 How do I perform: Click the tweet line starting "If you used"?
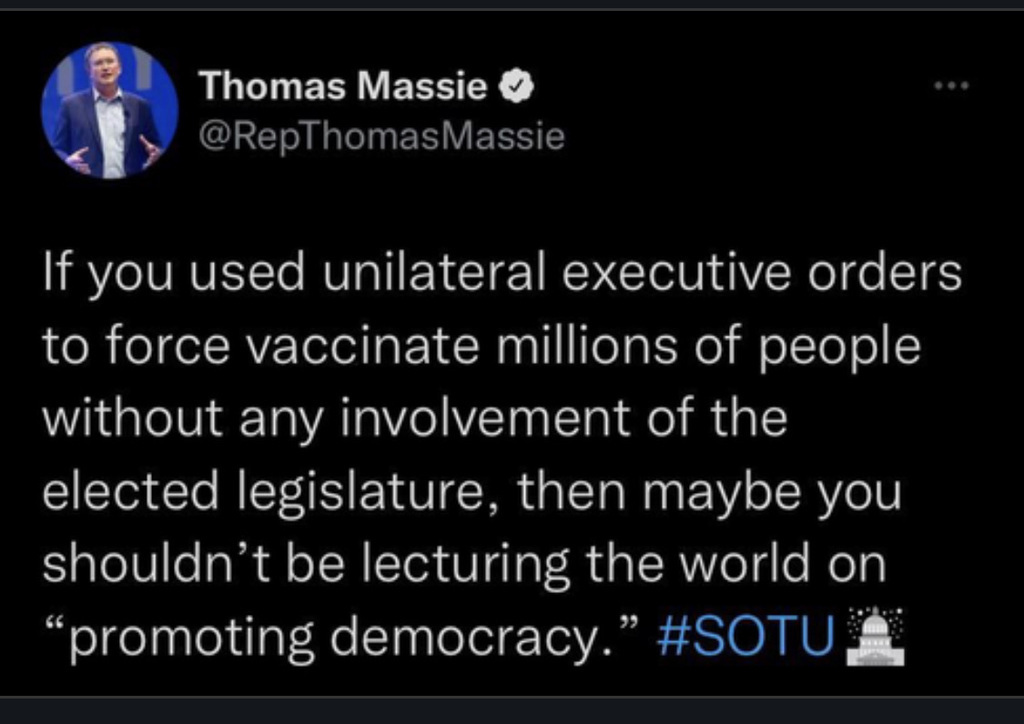(500, 274)
